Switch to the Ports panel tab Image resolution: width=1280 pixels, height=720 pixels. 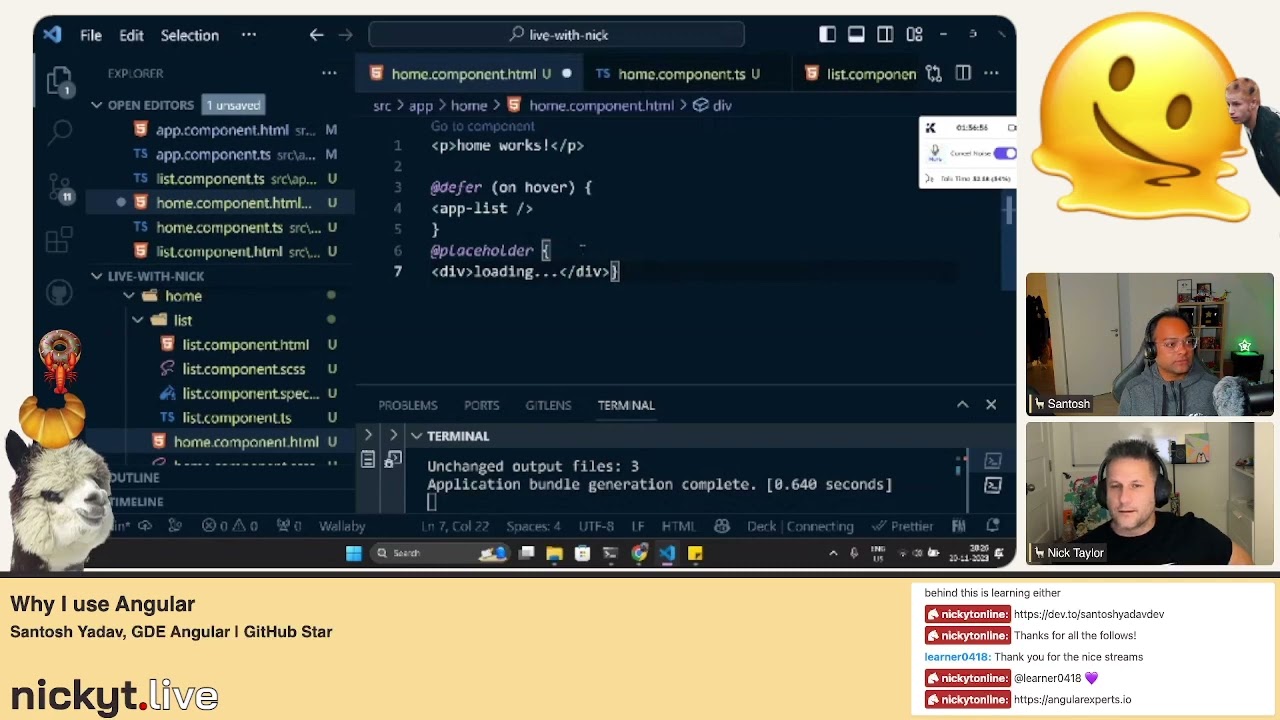pos(481,405)
